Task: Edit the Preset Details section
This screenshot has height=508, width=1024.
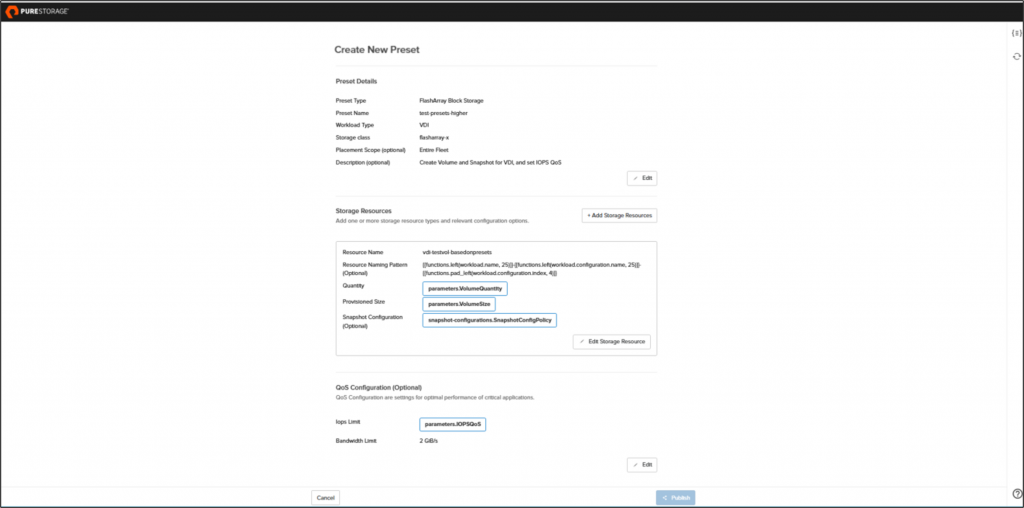Action: 642,178
